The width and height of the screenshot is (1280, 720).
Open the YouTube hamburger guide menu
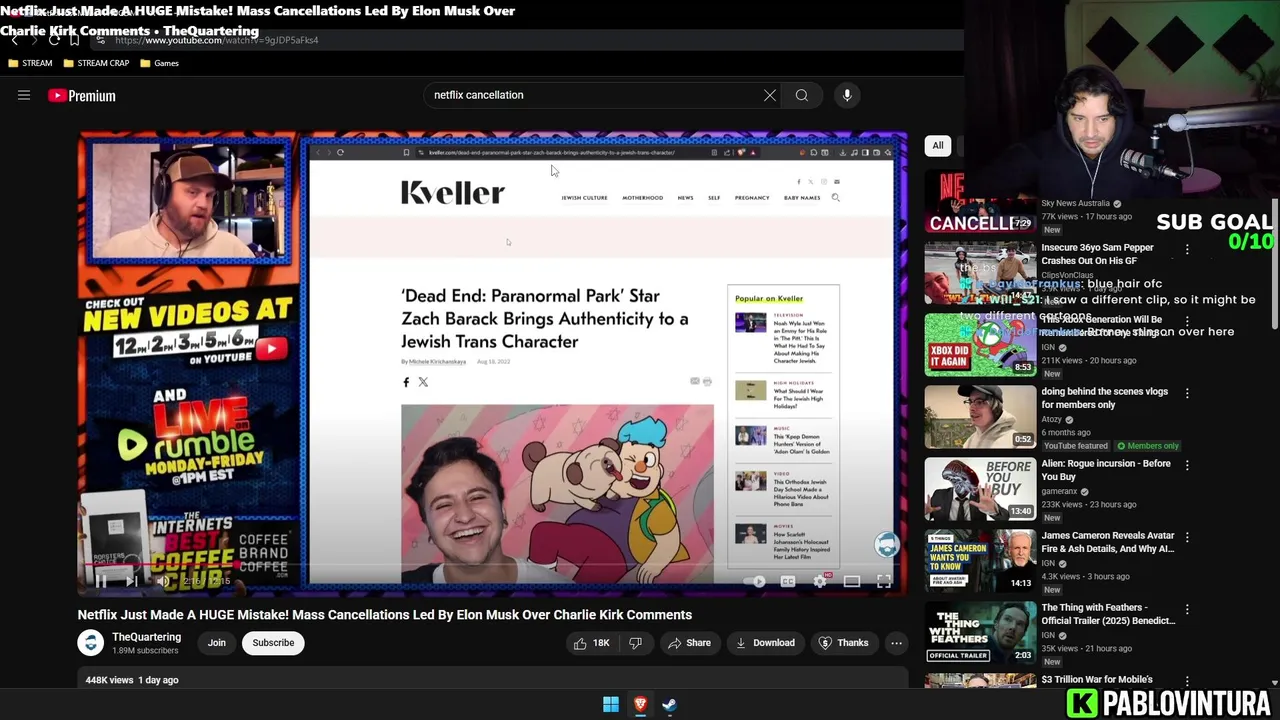(x=24, y=95)
